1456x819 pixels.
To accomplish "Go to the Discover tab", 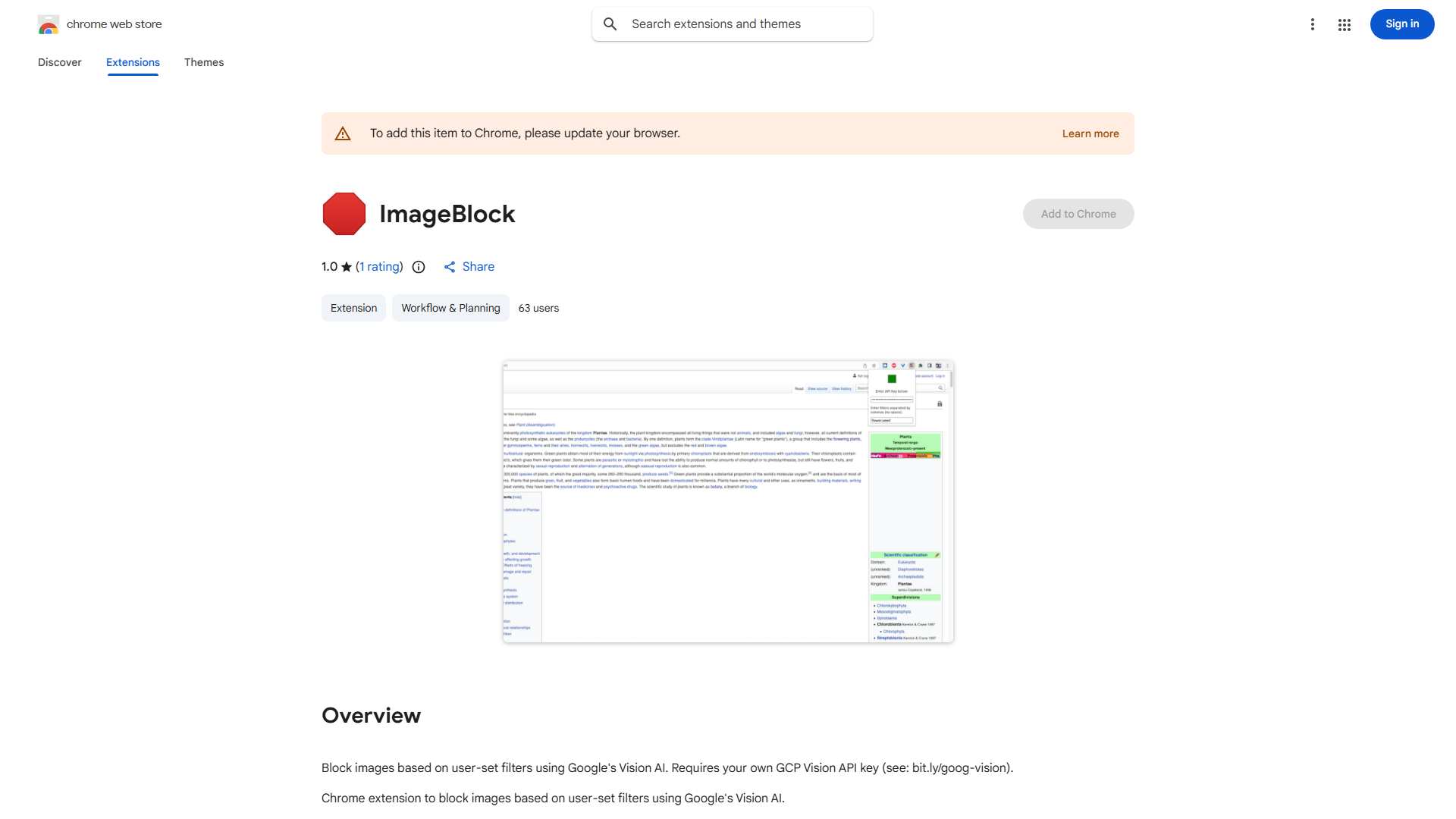I will pyautogui.click(x=60, y=62).
